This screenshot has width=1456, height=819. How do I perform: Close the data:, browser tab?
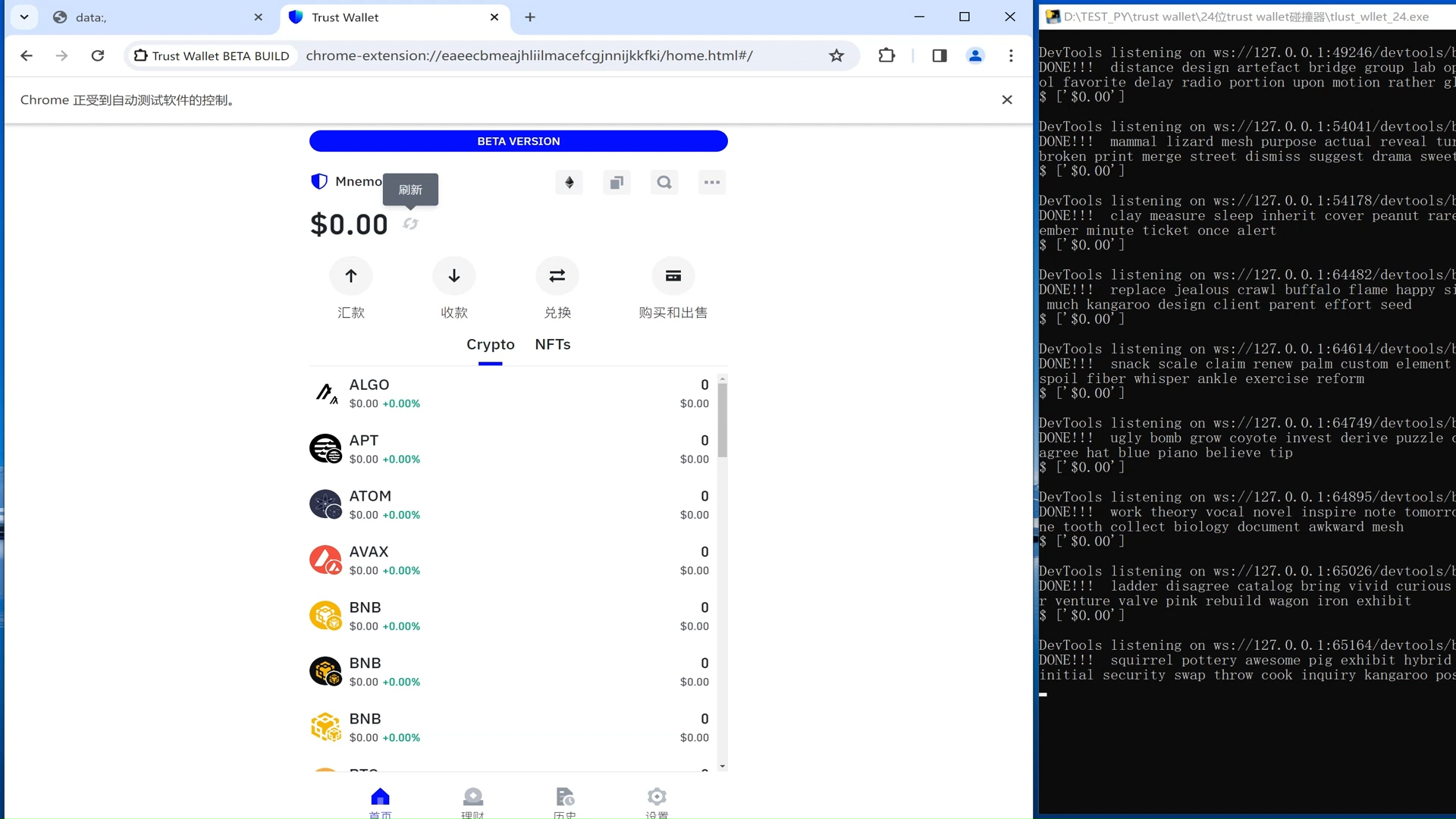coord(259,17)
